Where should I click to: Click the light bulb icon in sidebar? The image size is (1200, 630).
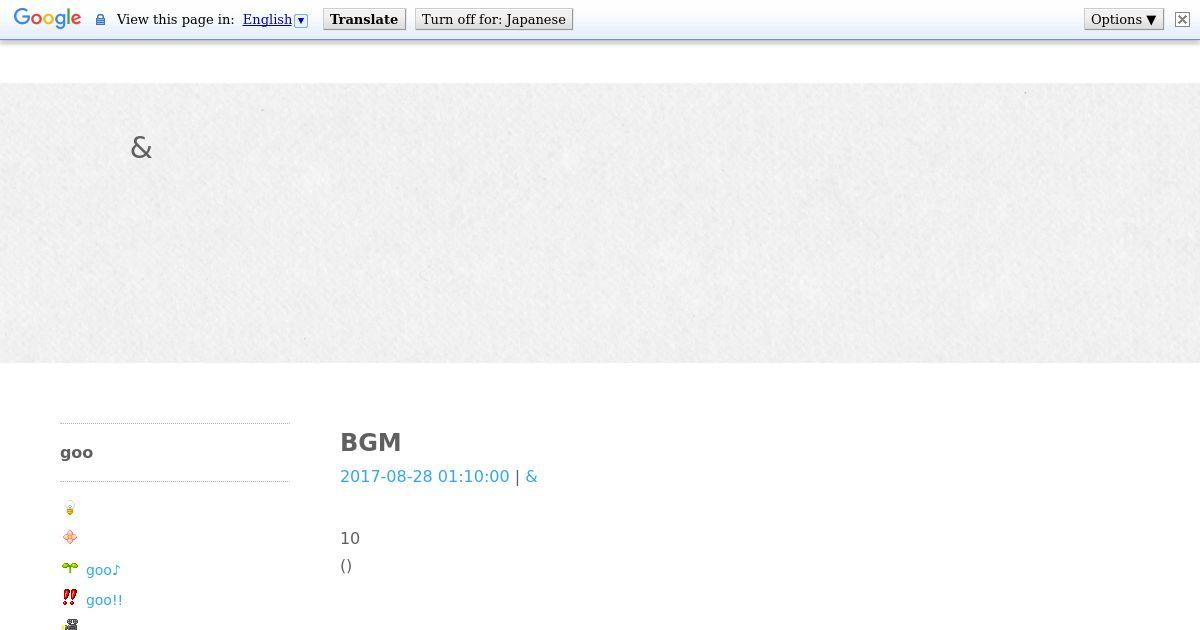click(x=69, y=509)
